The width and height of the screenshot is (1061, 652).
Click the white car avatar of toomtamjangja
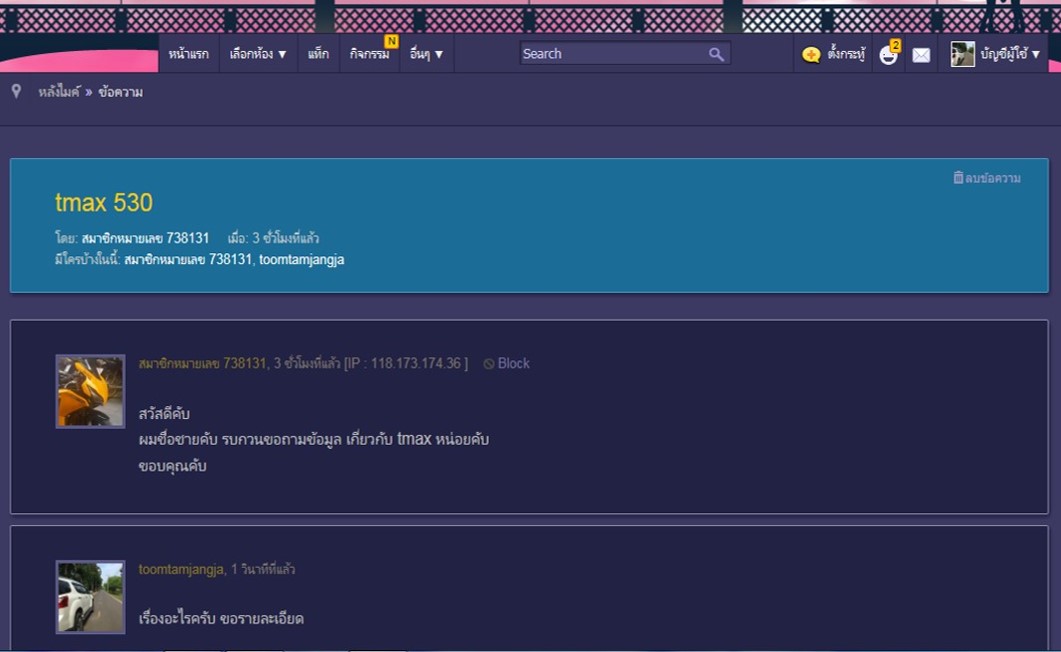pos(90,597)
